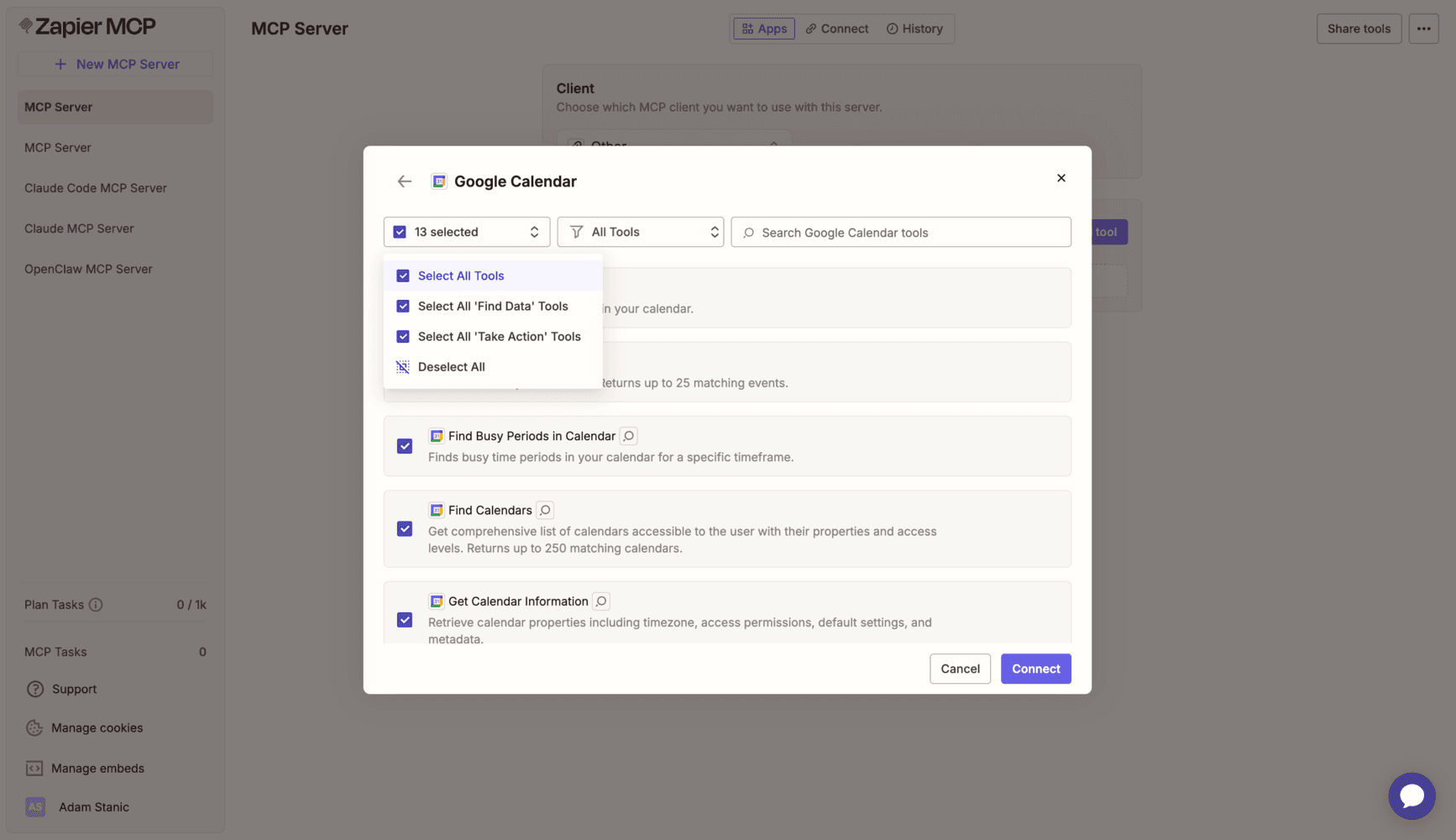Viewport: 1456px width, 840px height.
Task: Open OpenClaw MCP Server in sidebar
Action: point(116,269)
